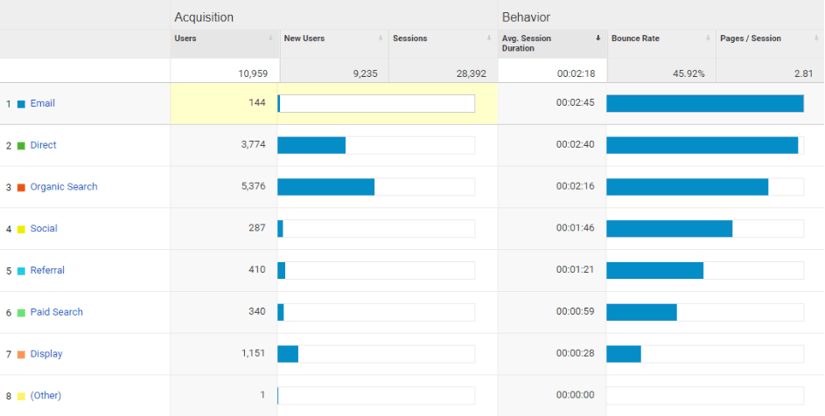Open the Organic Search channel link

[64, 187]
